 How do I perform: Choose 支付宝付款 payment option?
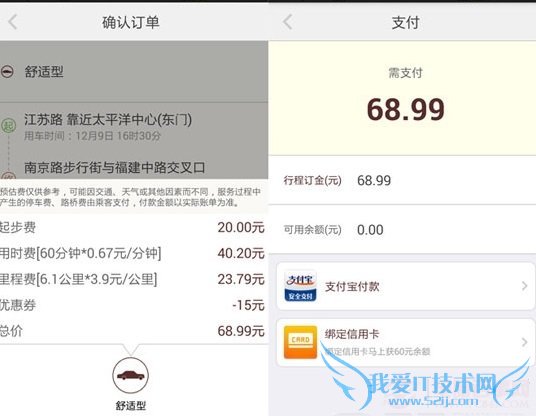[x=405, y=286]
